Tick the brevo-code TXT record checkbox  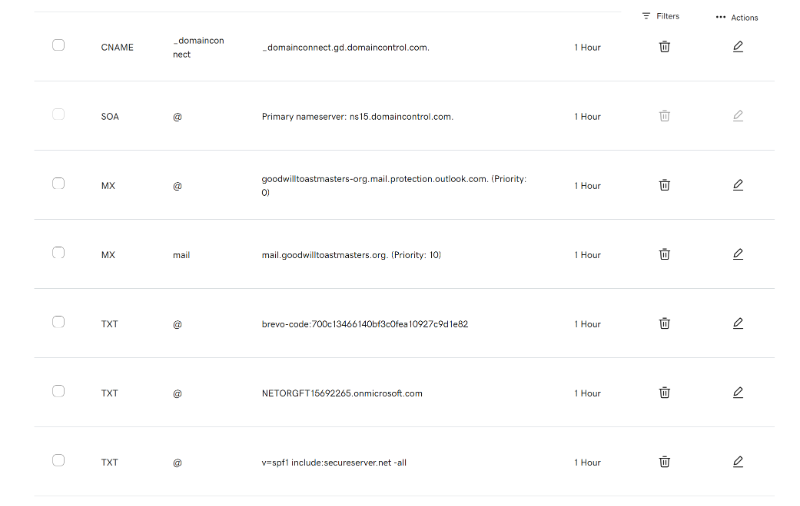pos(59,322)
